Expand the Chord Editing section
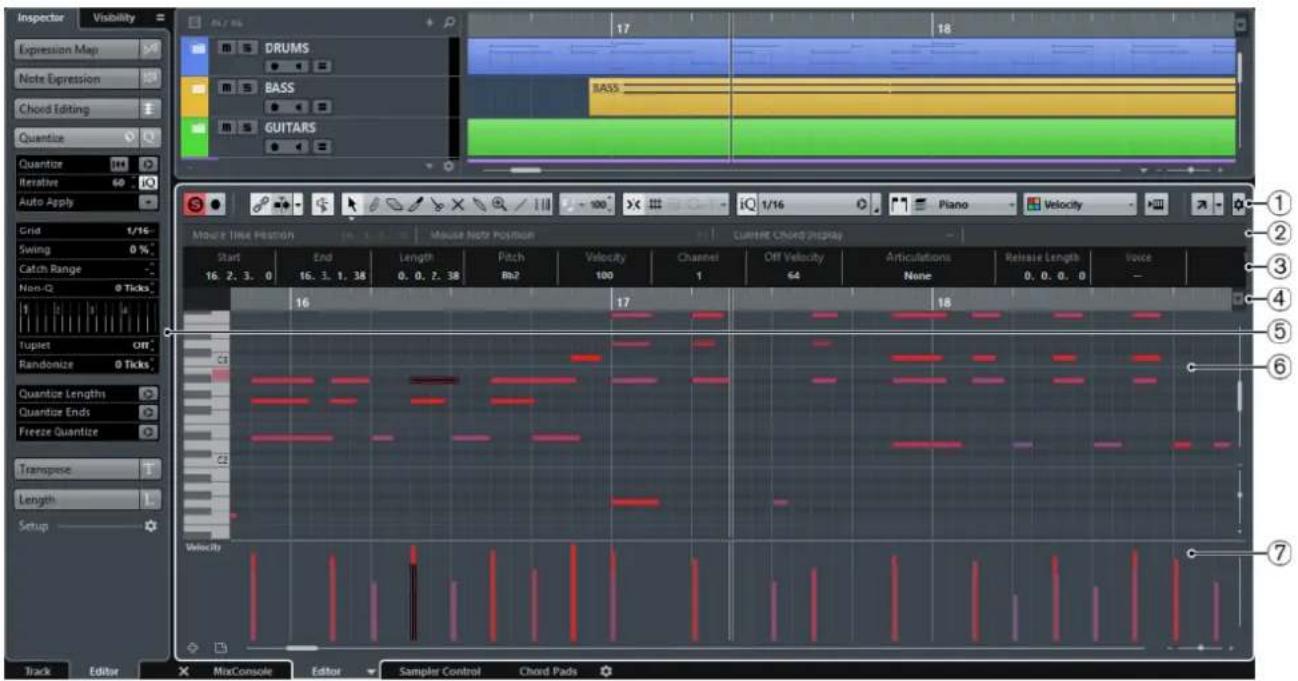The height and width of the screenshot is (681, 1298). click(87, 109)
